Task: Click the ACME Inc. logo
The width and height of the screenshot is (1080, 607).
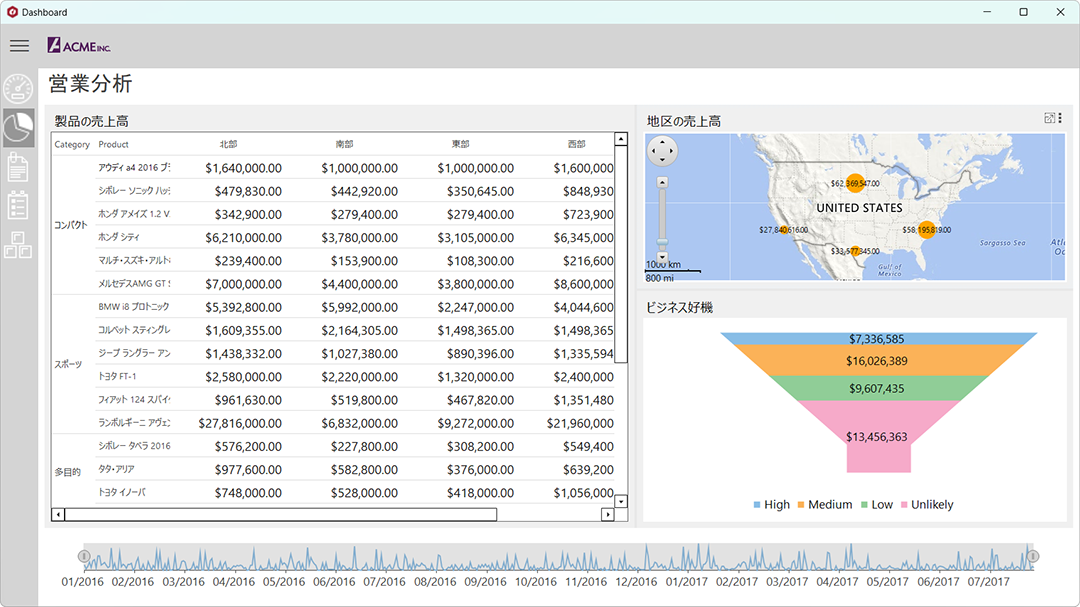Action: [x=79, y=46]
